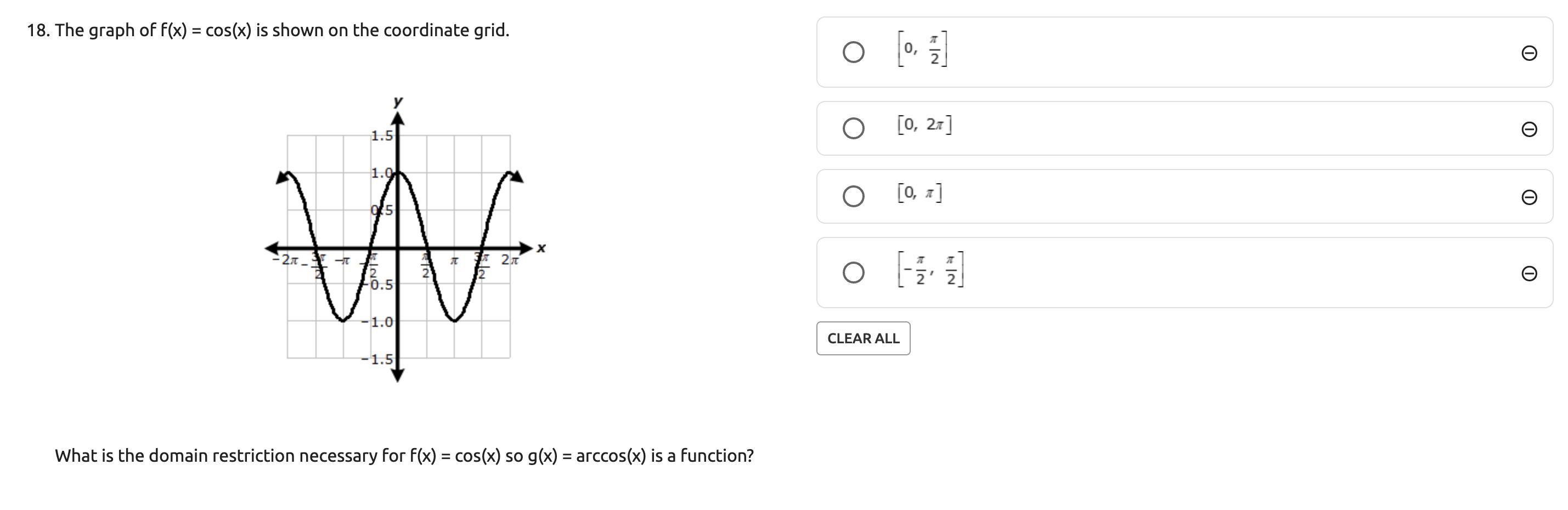1568x510 pixels.
Task: Click the arccos domain restriction question text
Action: [404, 456]
